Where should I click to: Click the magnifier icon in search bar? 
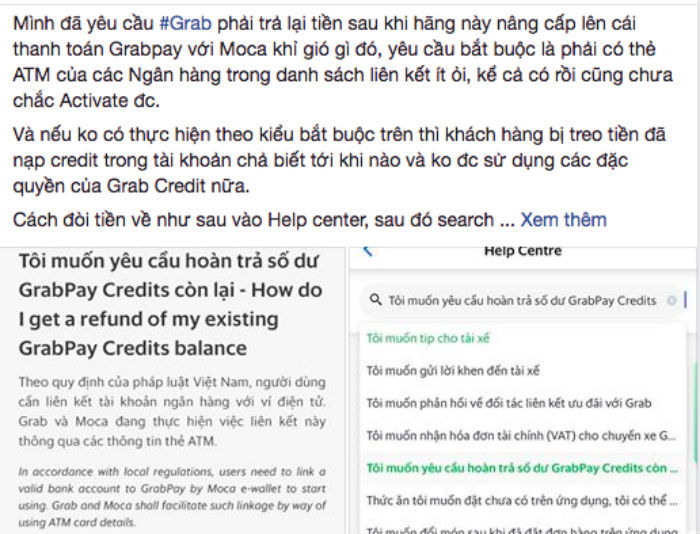[375, 300]
